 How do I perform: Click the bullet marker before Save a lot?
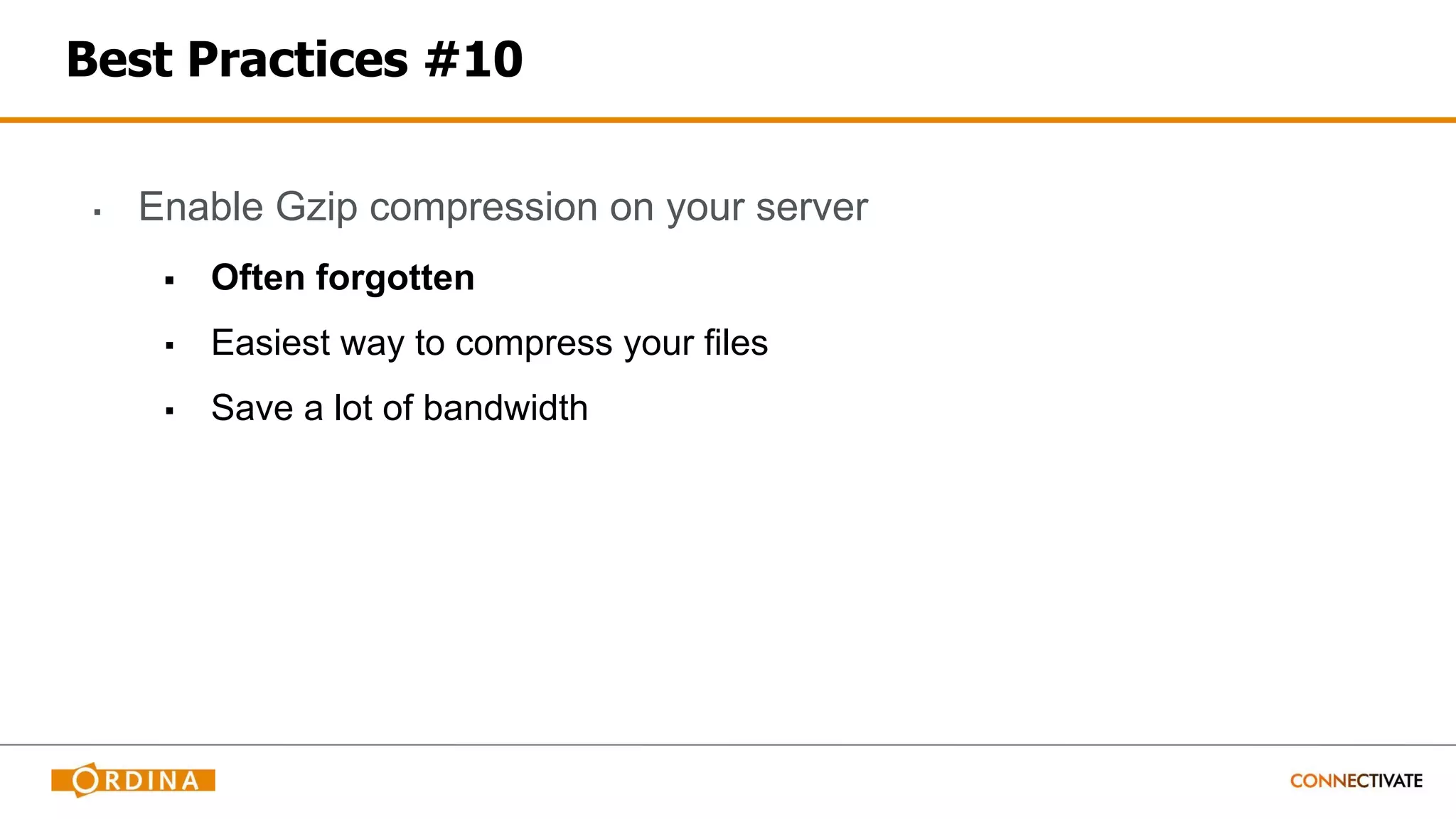[169, 411]
